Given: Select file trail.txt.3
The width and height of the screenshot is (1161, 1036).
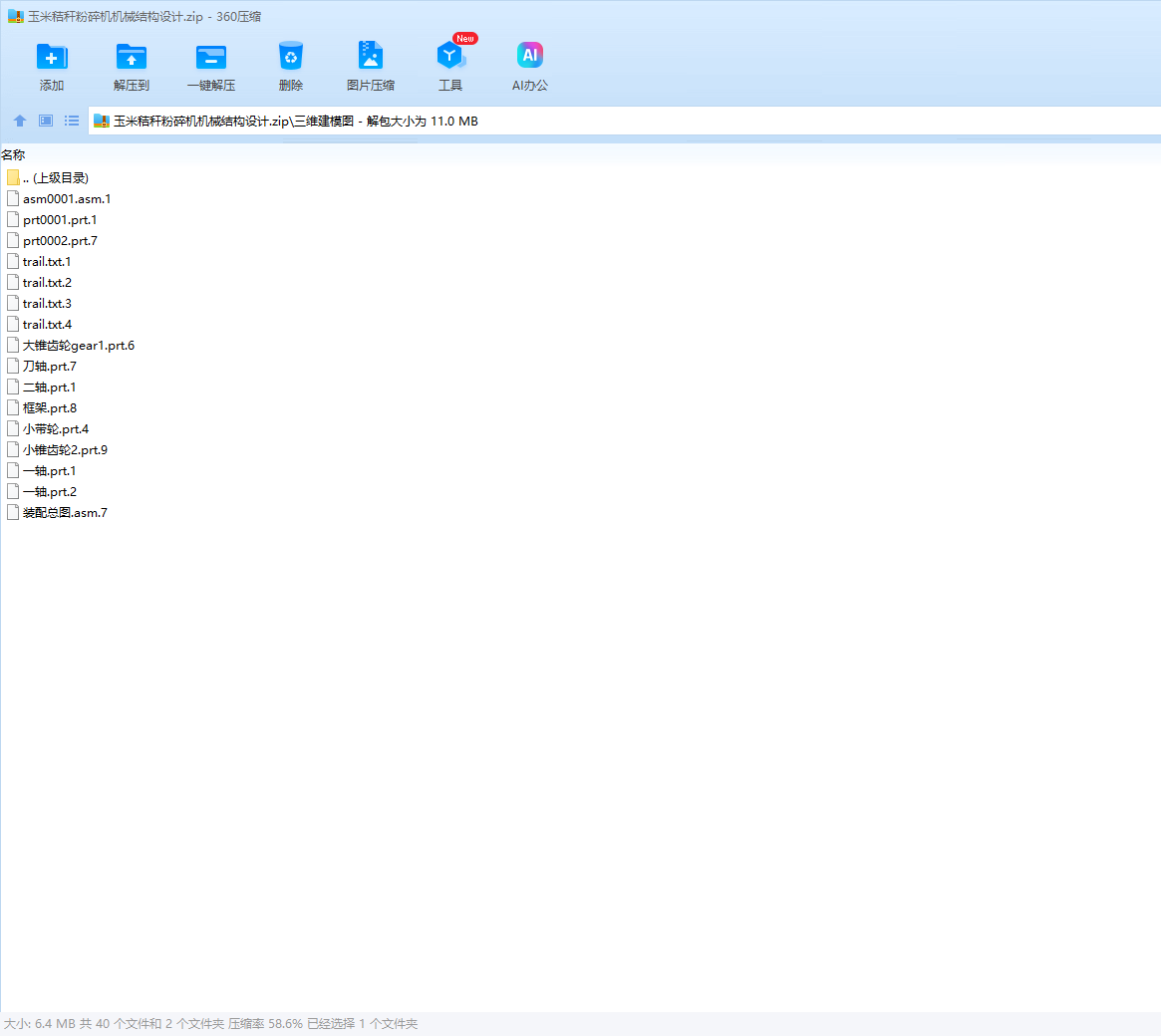Looking at the screenshot, I should click(48, 304).
